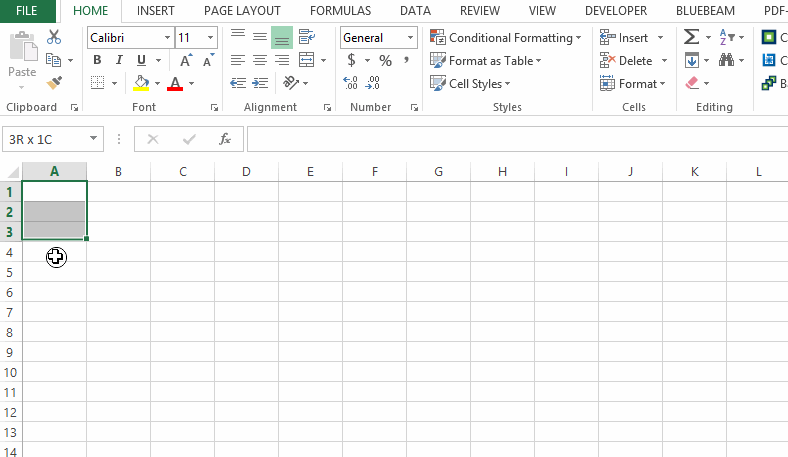
Task: Click the AutoSum sigma icon
Action: [691, 37]
